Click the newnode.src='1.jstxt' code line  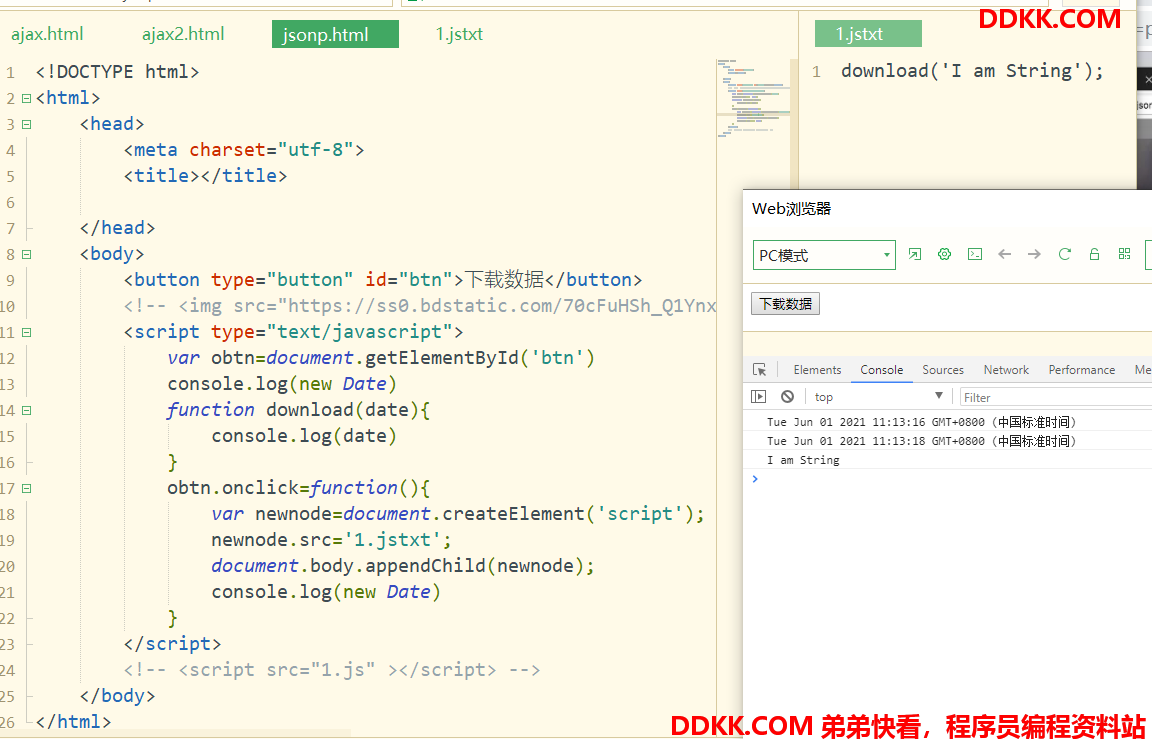pyautogui.click(x=331, y=540)
